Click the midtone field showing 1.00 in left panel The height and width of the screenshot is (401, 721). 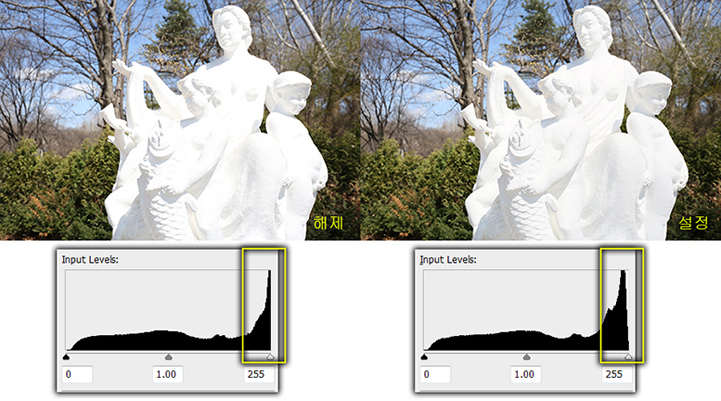(x=168, y=374)
